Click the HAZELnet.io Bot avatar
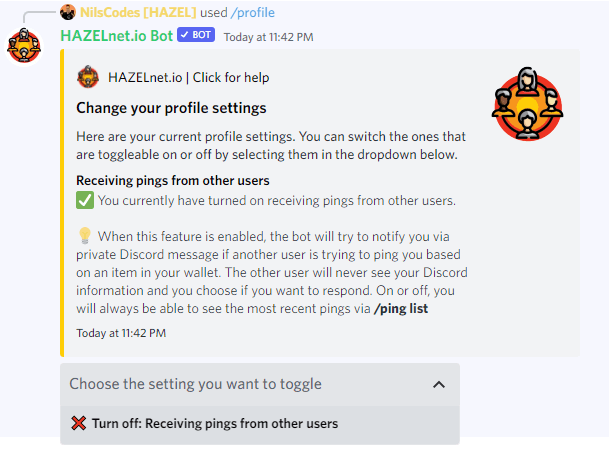Screen dimensions: 609x452 [x=24, y=47]
